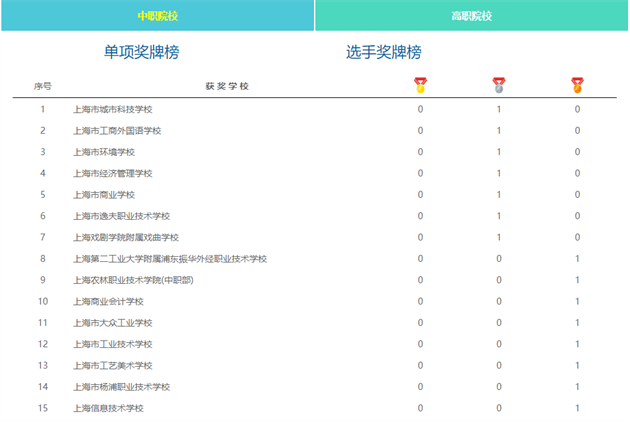The image size is (630, 422).
Task: Open the 上海市工艺美术学校 entry
Action: [x=112, y=365]
